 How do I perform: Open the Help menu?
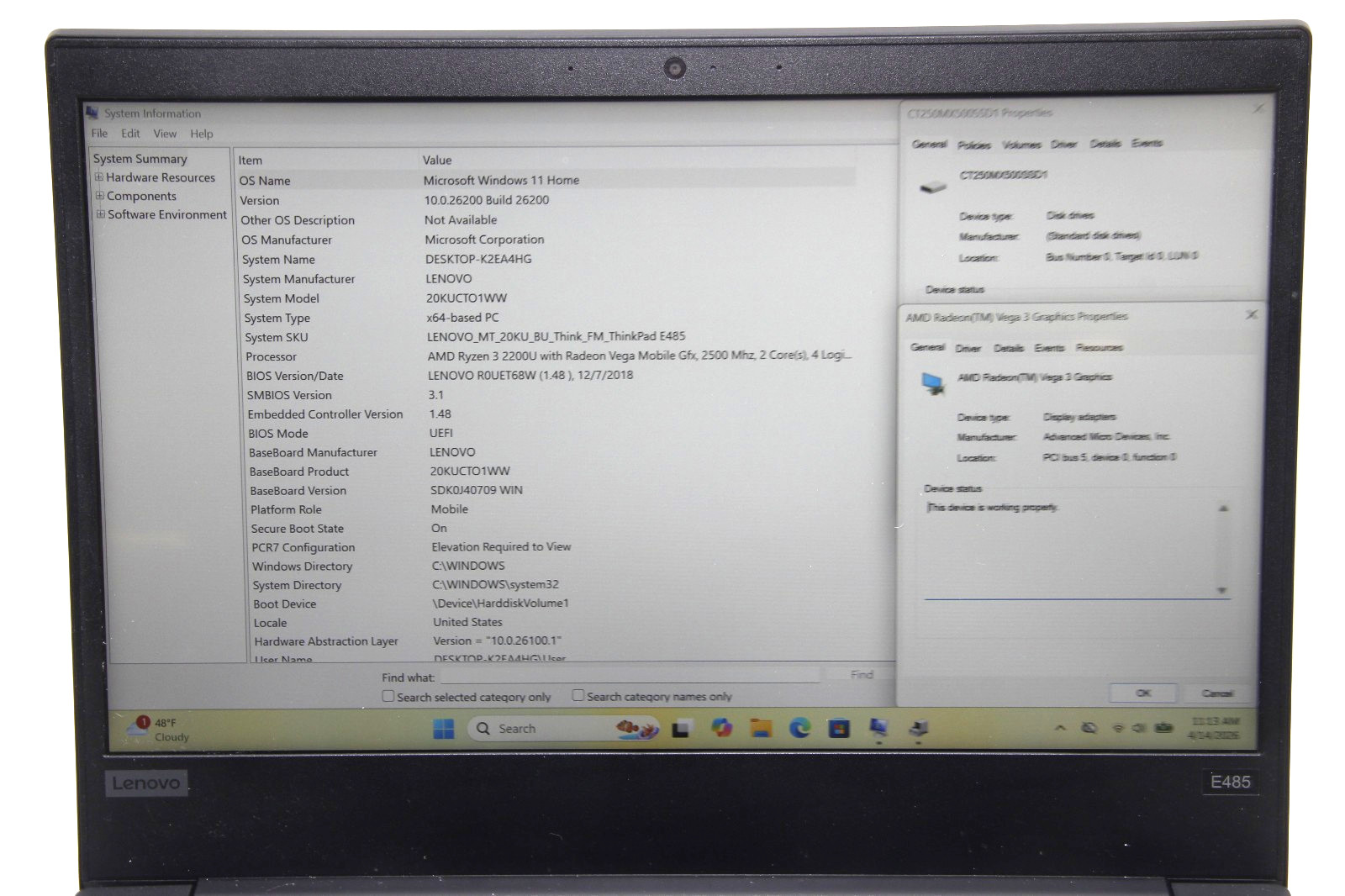[x=202, y=134]
